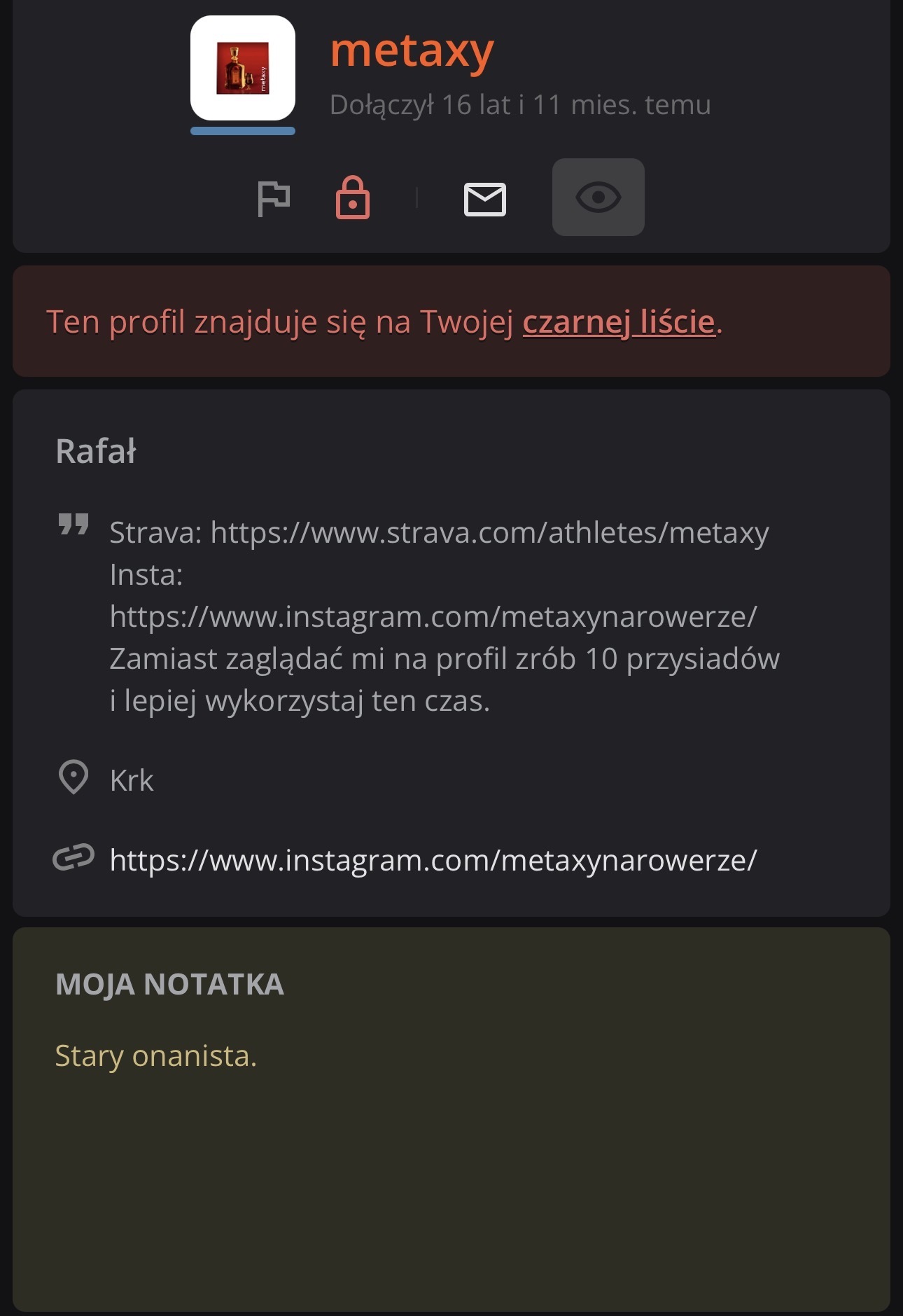Click the chain link icon
Image resolution: width=903 pixels, height=1316 pixels.
[73, 857]
